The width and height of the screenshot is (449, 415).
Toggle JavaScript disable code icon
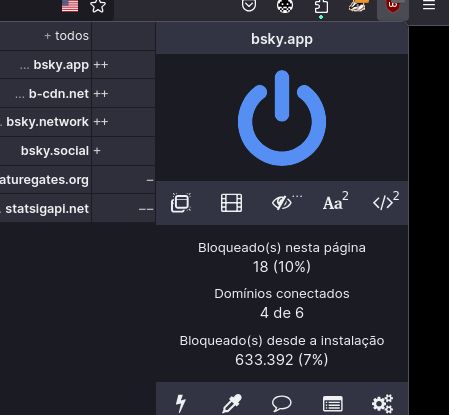(386, 201)
